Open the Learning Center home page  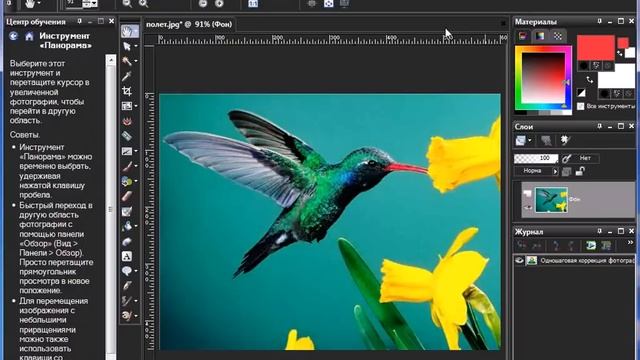pos(29,36)
